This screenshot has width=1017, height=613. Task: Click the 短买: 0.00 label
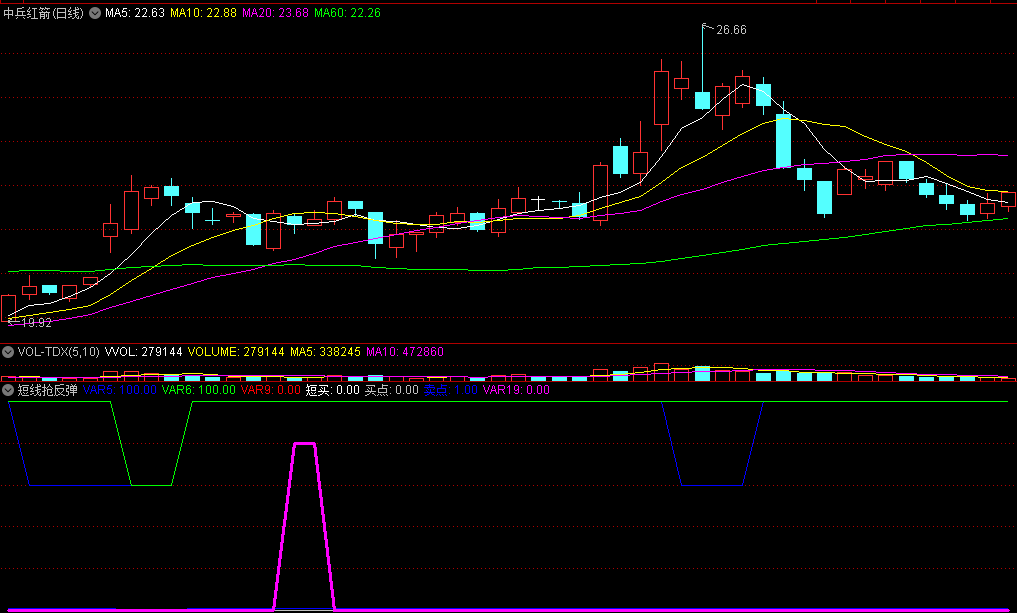[332, 390]
